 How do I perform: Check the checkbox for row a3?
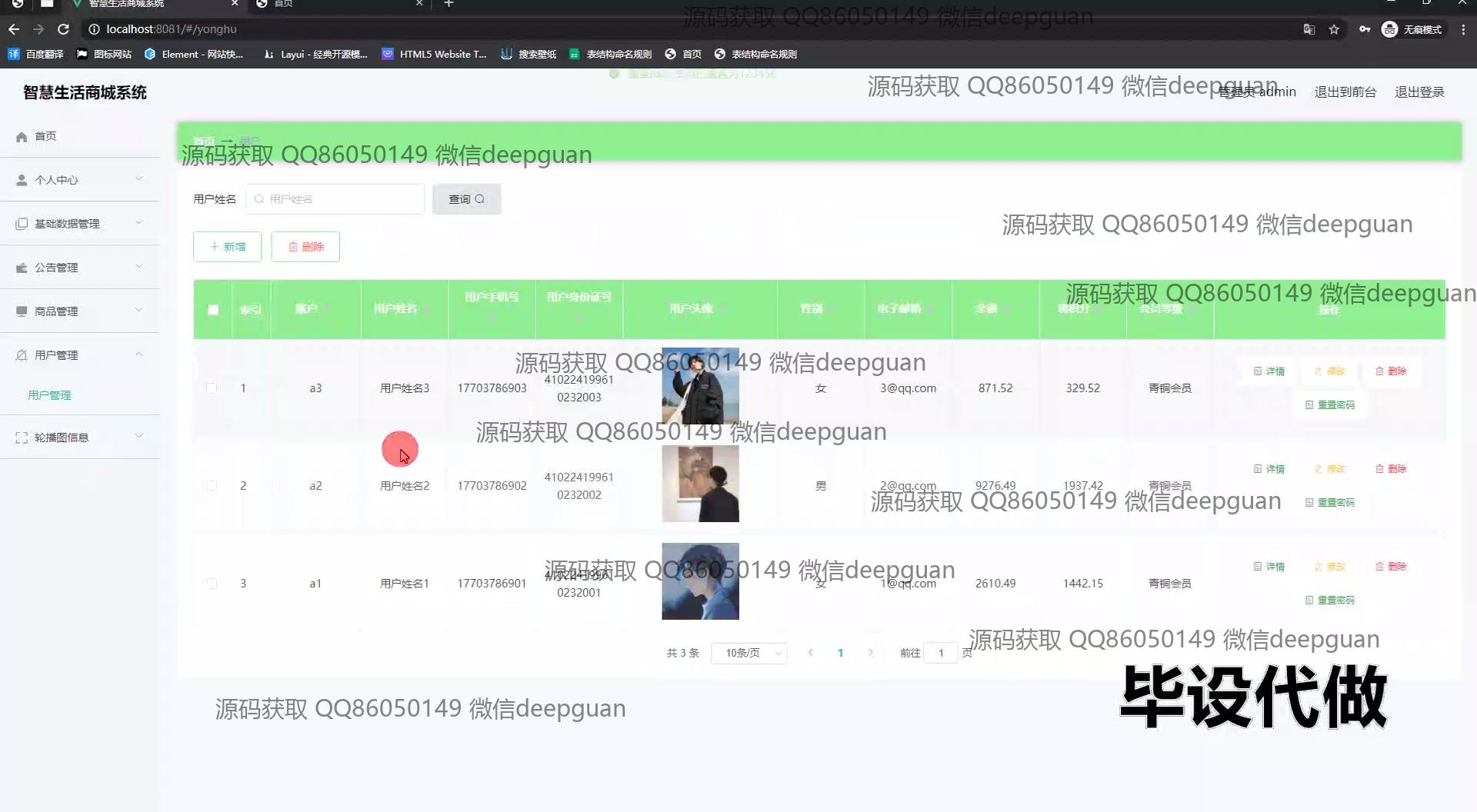point(212,388)
